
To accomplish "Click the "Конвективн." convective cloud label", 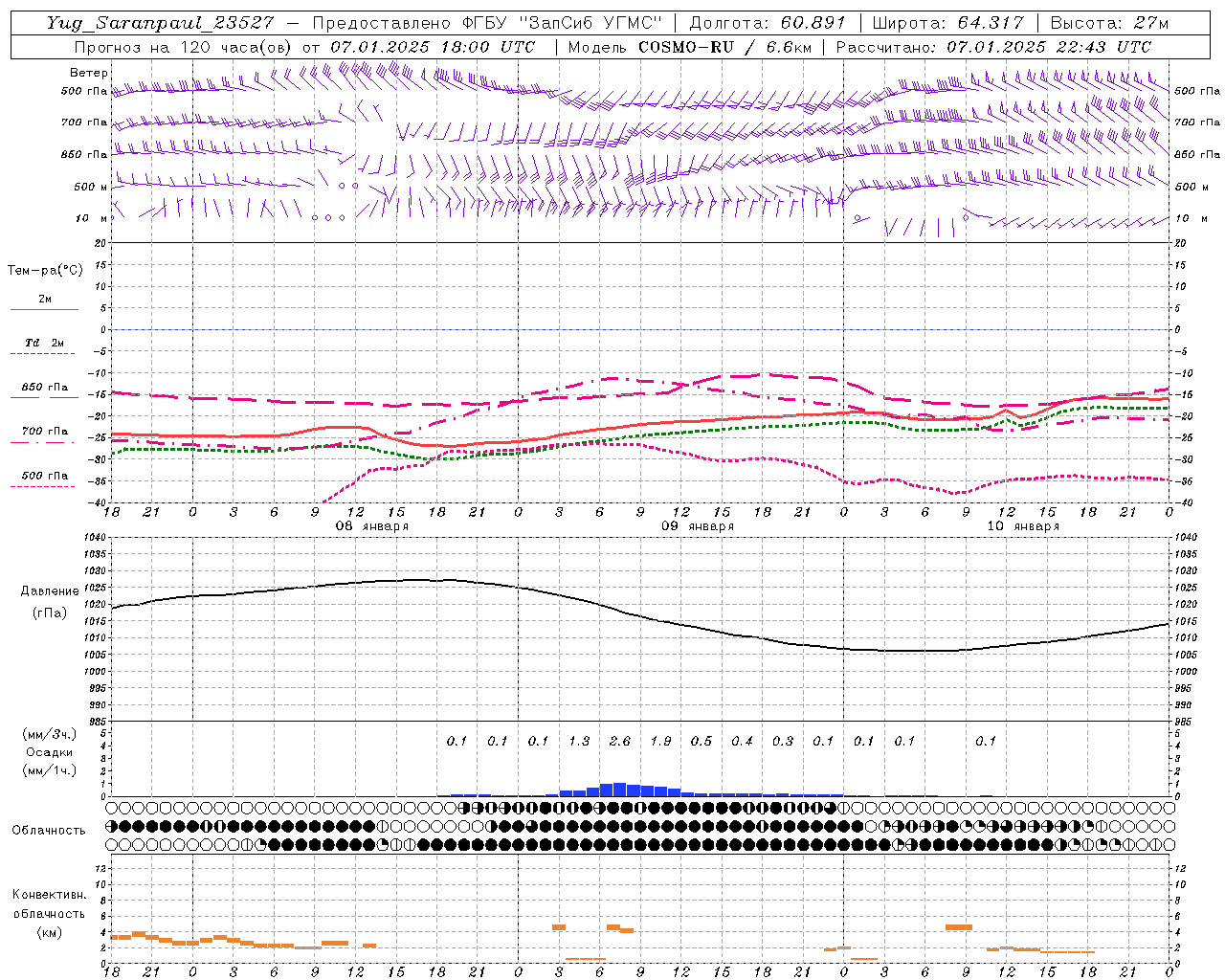I will (49, 895).
